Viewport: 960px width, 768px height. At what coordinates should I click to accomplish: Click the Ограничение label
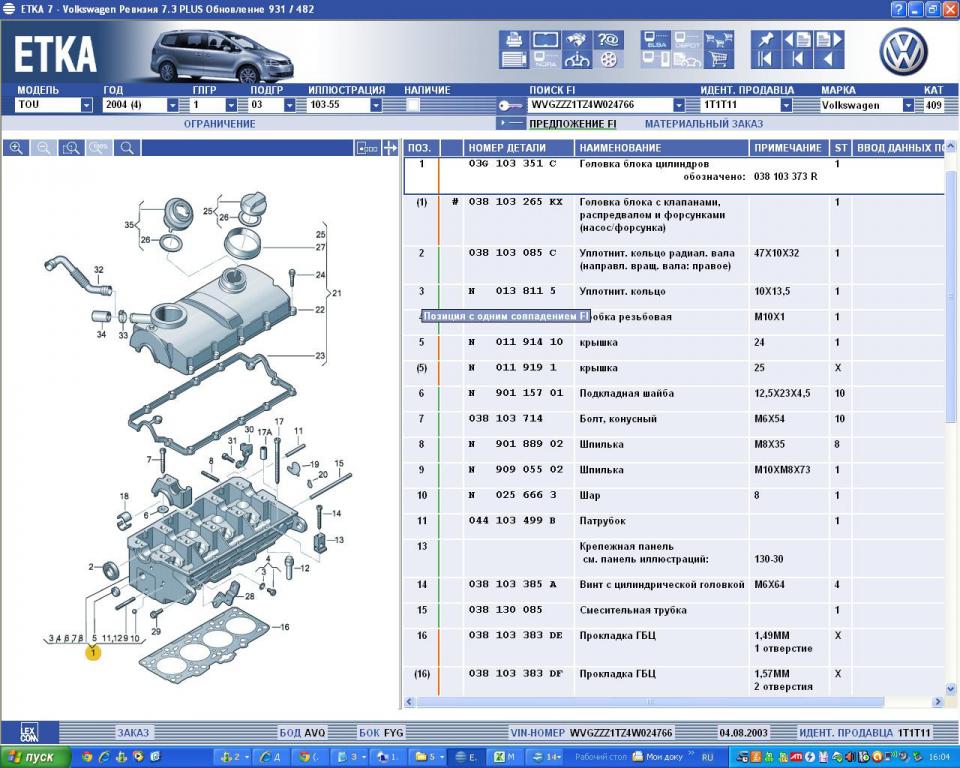[219, 124]
